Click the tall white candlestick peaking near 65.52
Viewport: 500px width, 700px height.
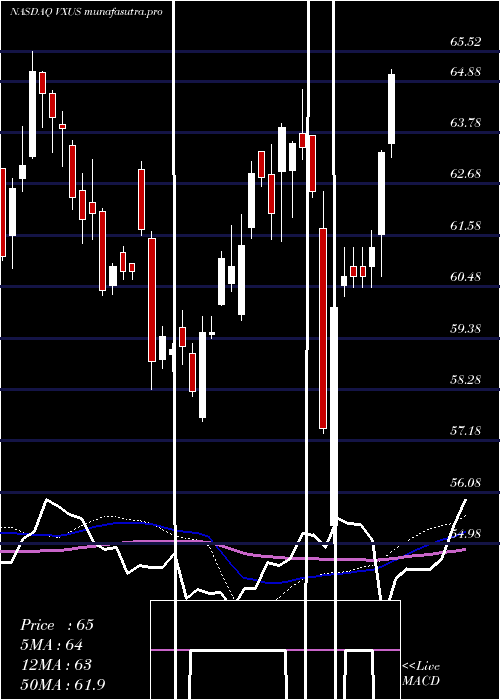tap(33, 114)
